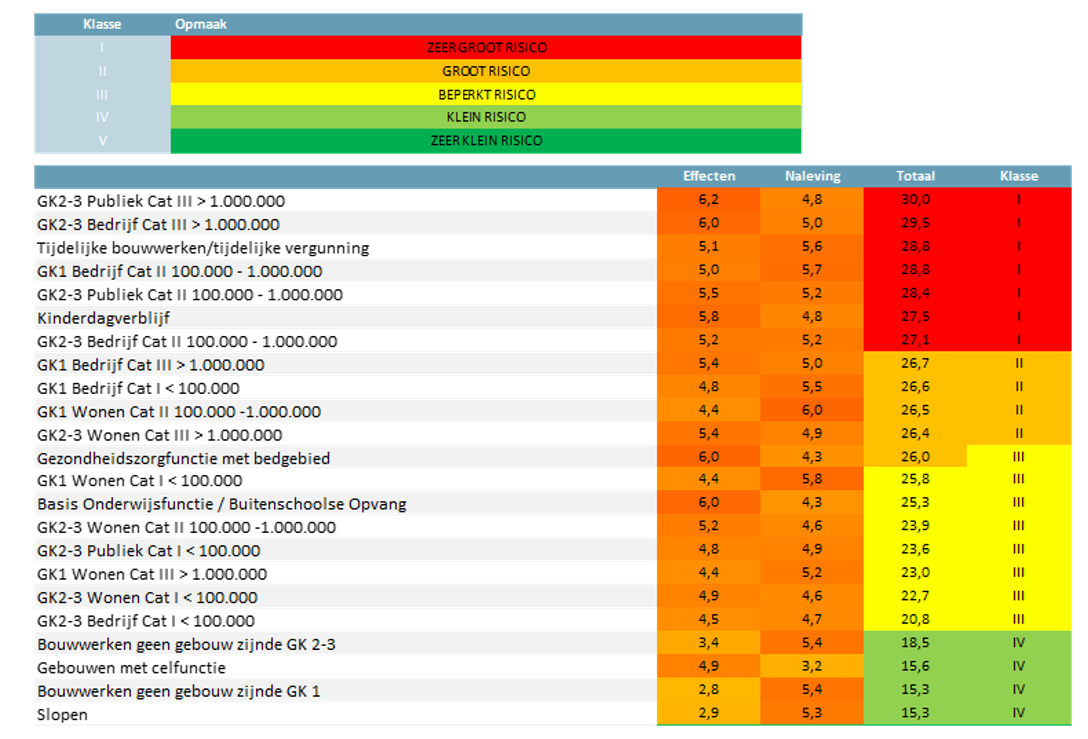The width and height of the screenshot is (1088, 739).
Task: Select the ZEER KLEIN RISICO green bar
Action: 486,141
